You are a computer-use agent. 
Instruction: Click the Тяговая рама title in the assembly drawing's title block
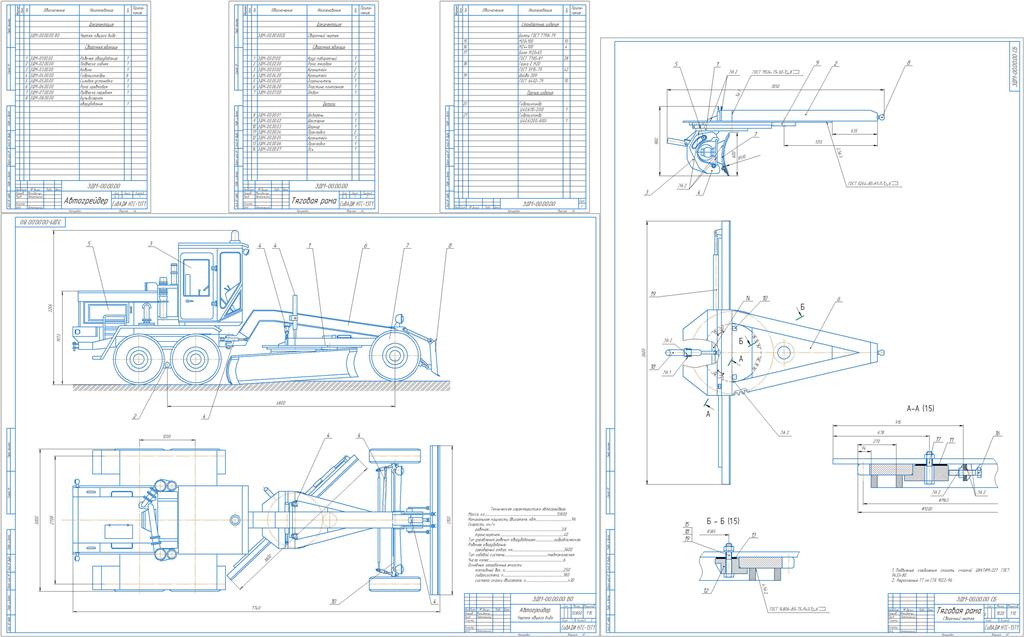tap(959, 612)
